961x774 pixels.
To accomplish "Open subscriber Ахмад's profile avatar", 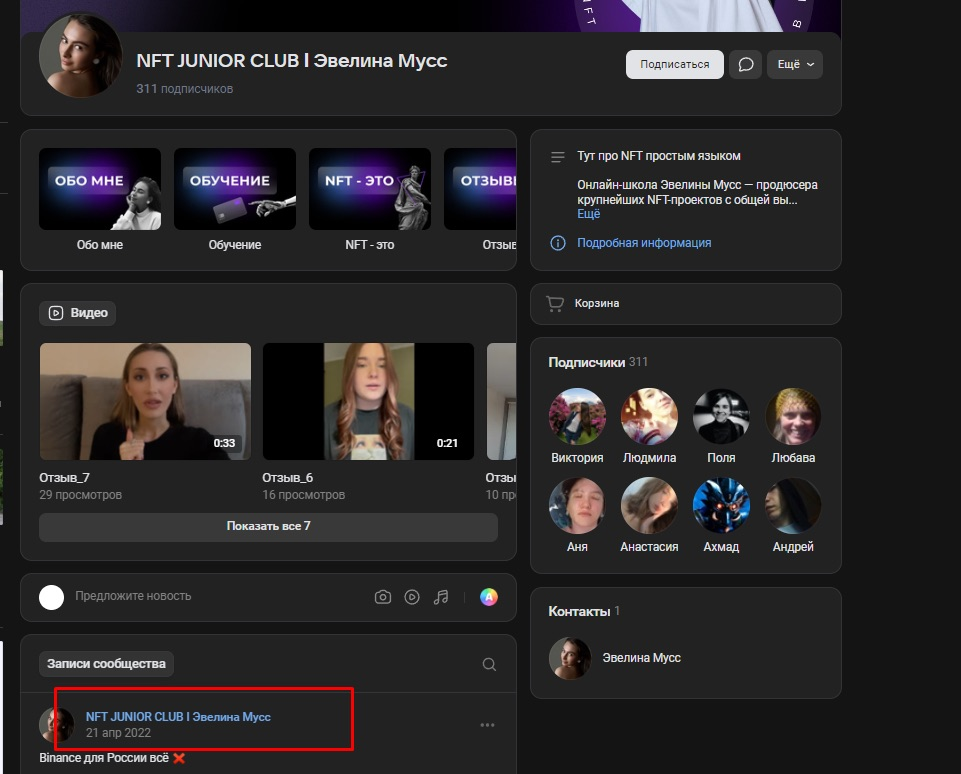I will (x=721, y=506).
